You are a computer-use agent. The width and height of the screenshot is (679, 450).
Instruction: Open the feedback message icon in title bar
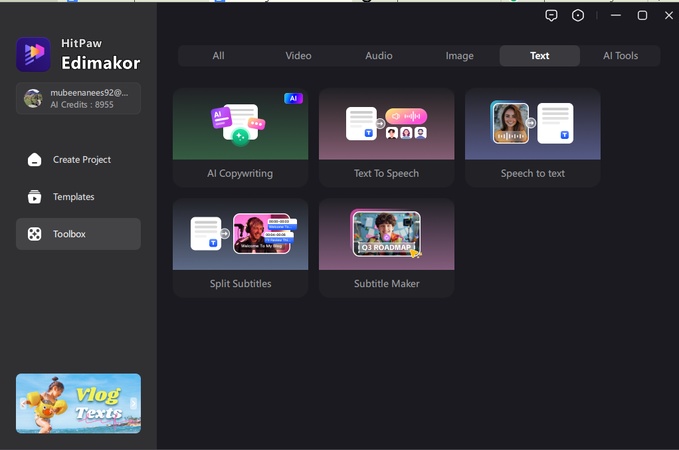pos(551,15)
